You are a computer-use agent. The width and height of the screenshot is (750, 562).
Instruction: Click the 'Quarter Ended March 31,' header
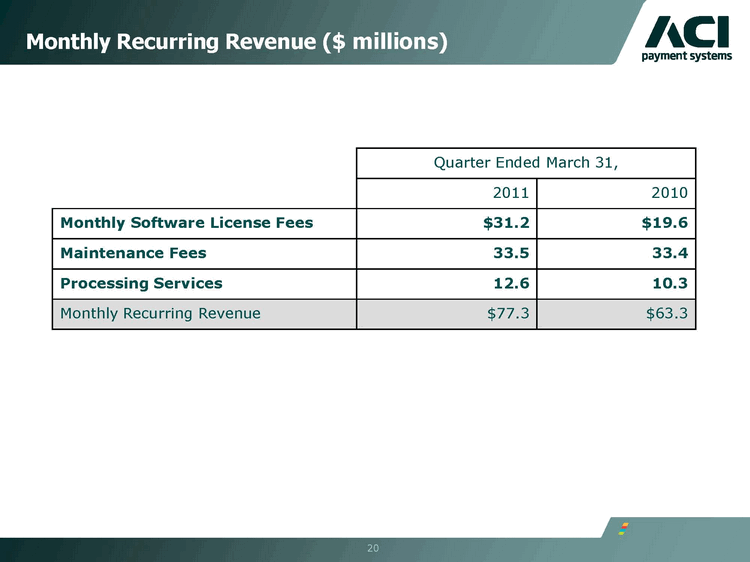click(526, 163)
